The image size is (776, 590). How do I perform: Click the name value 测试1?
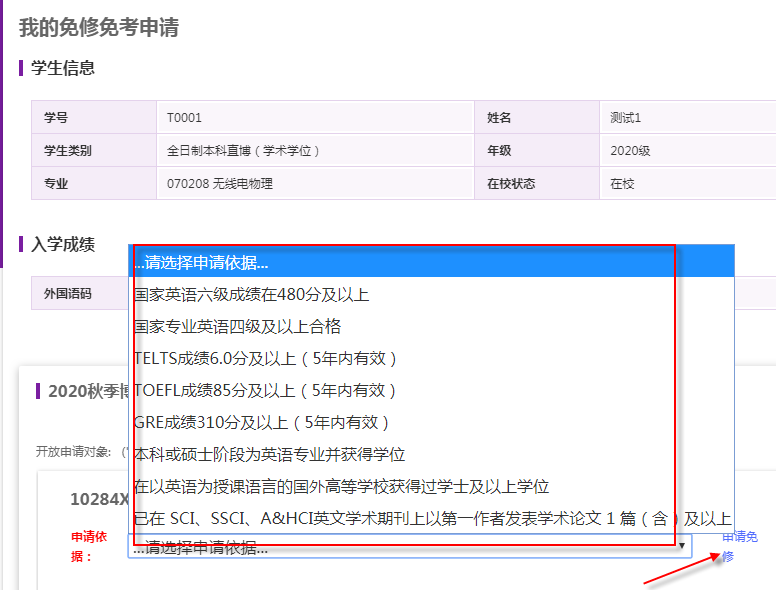click(625, 118)
